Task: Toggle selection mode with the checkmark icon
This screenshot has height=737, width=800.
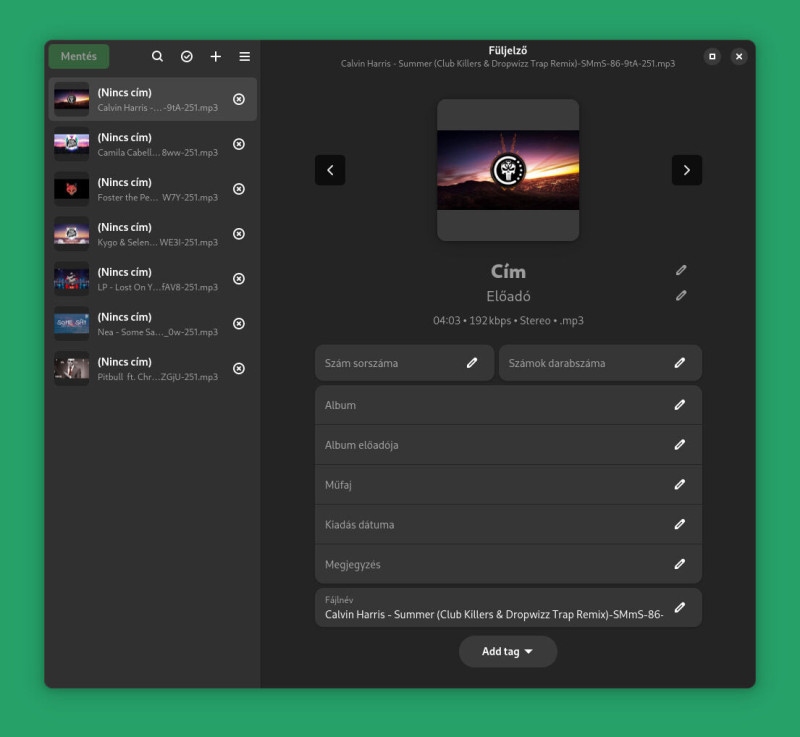Action: 187,56
